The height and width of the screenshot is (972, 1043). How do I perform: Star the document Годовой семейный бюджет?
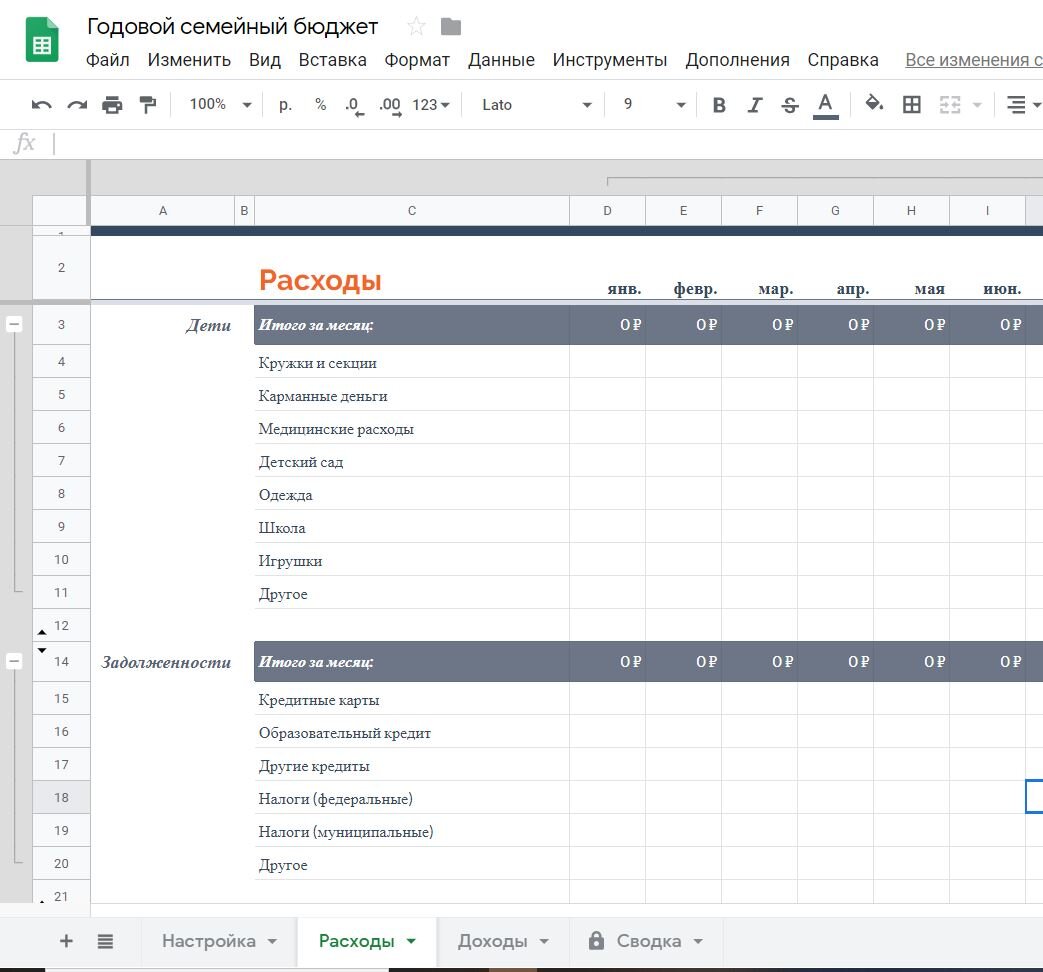[x=416, y=27]
